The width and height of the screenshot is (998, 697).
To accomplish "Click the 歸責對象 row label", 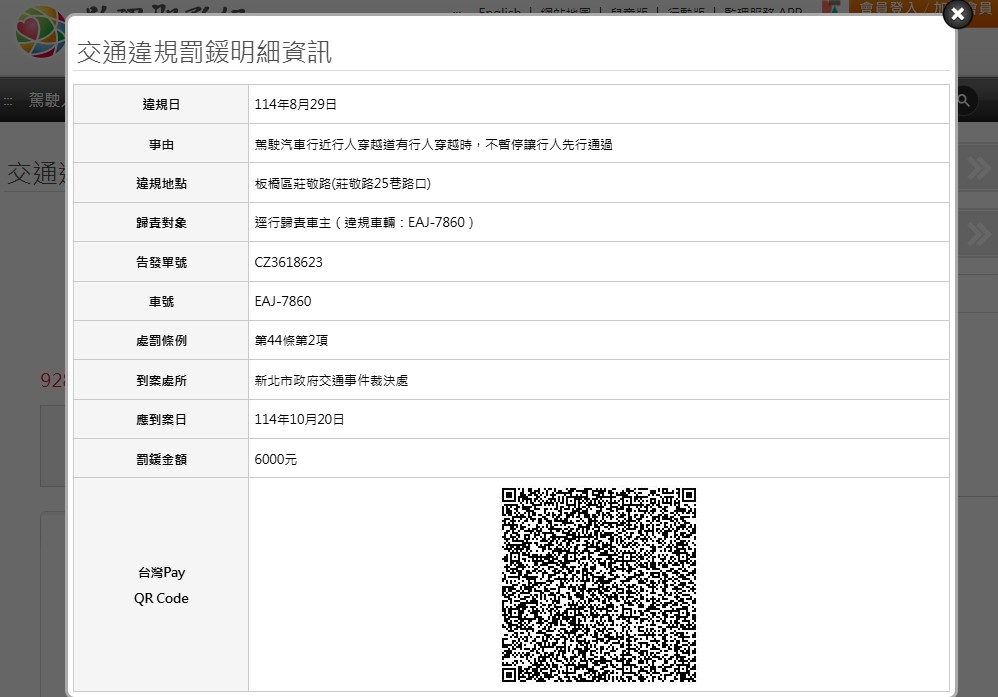I will pos(161,223).
